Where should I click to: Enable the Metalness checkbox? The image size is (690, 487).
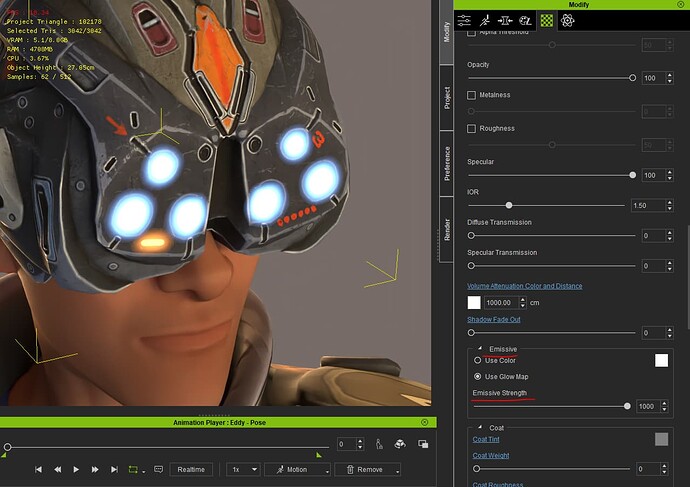click(x=471, y=95)
